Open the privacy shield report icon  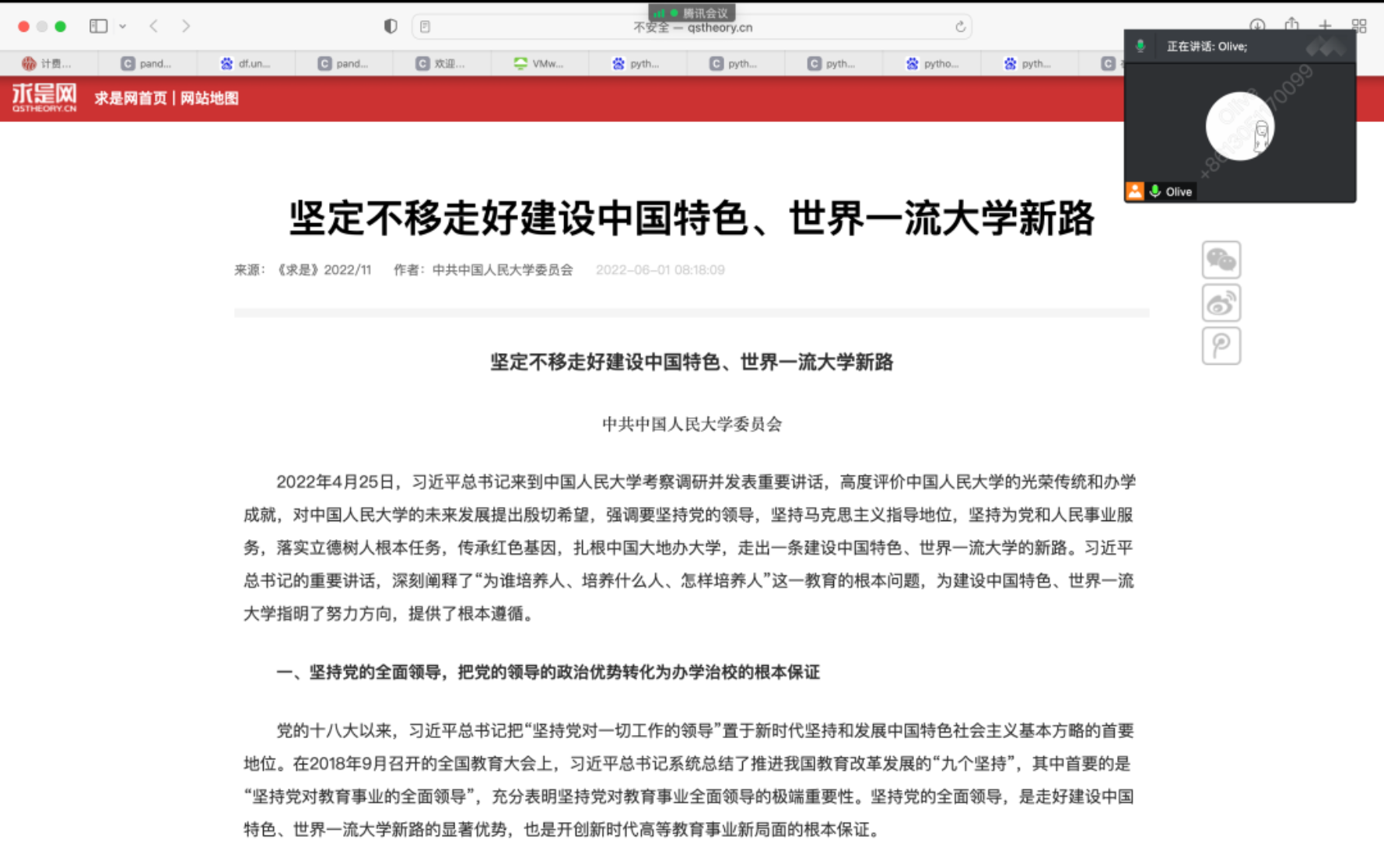pyautogui.click(x=391, y=26)
